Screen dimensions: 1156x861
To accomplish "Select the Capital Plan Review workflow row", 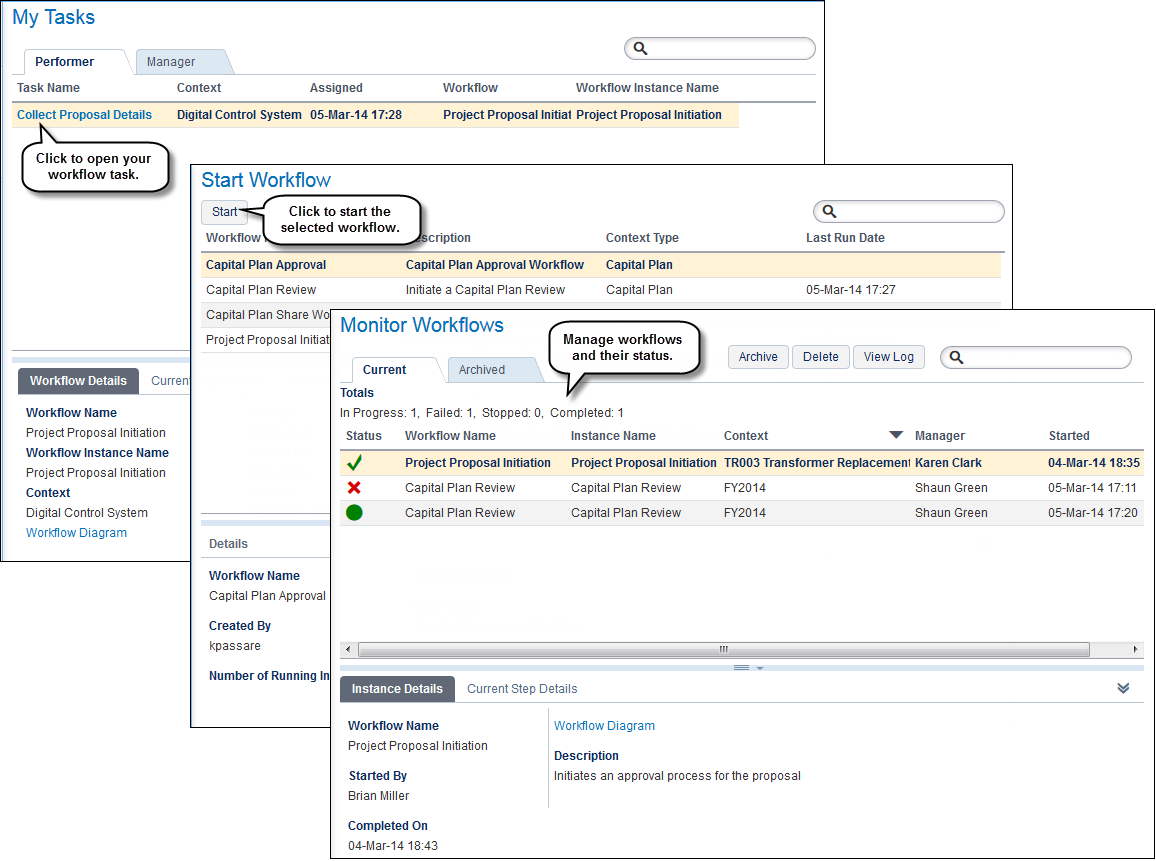I will click(601, 290).
